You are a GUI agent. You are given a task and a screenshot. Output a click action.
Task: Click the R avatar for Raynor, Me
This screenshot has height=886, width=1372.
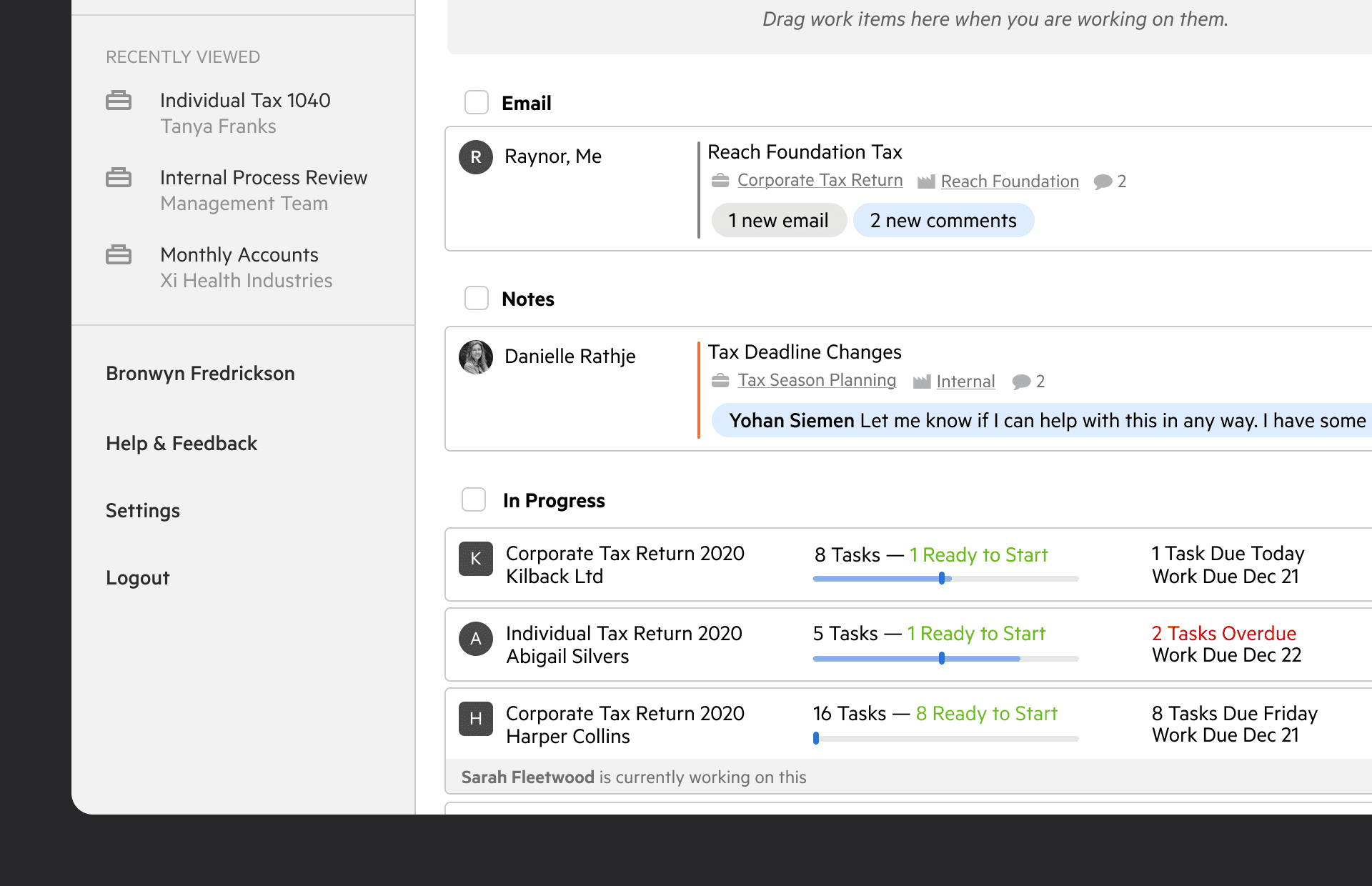coord(476,157)
